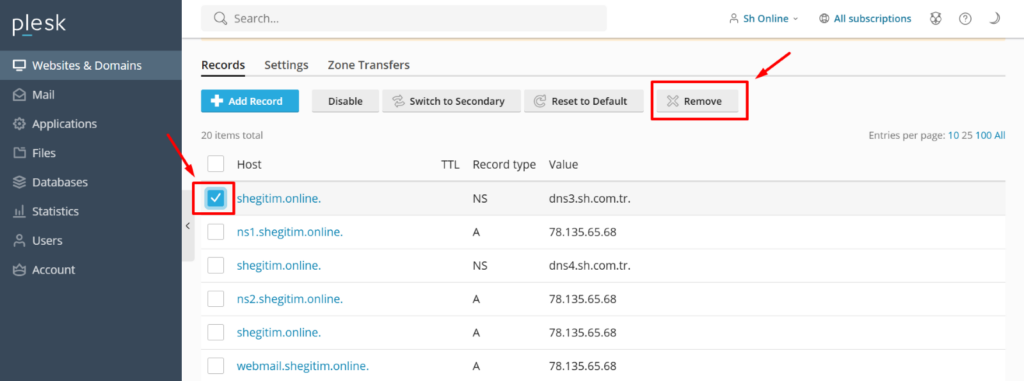Check the ns1.shegitim.online. record checkbox

[216, 231]
